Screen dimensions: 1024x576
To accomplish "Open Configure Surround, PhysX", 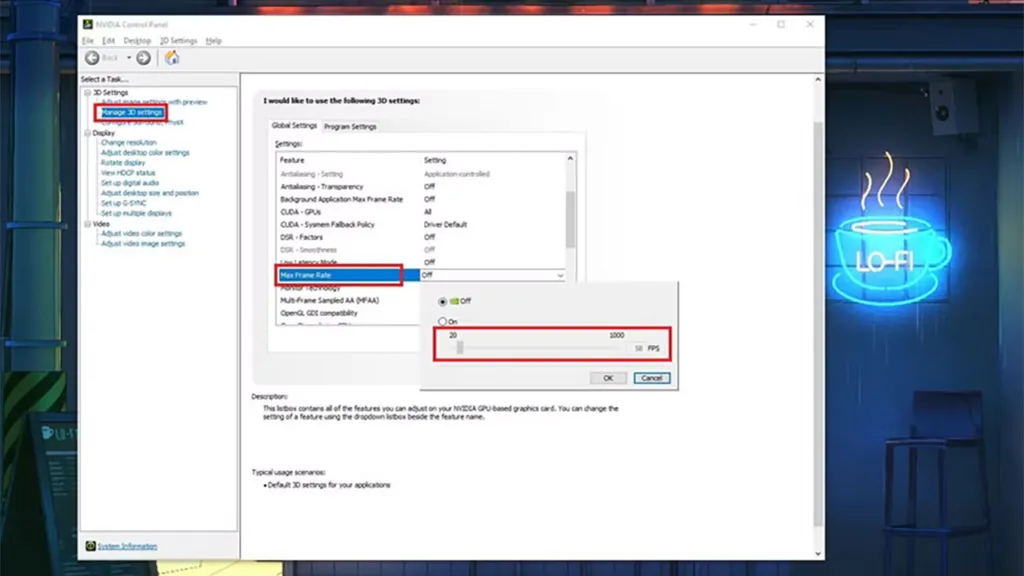I will 142,122.
